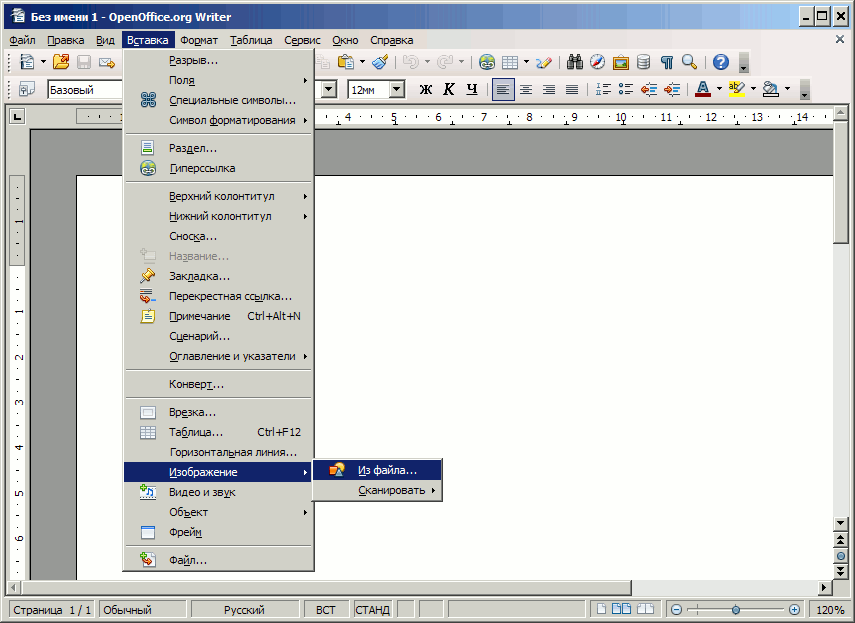Screen dimensions: 855x623
Task: Center the text alignment
Action: pyautogui.click(x=526, y=89)
